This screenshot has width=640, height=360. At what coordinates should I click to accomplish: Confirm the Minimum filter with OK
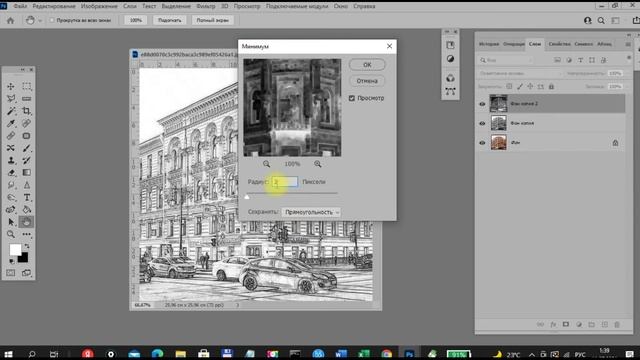pyautogui.click(x=367, y=64)
